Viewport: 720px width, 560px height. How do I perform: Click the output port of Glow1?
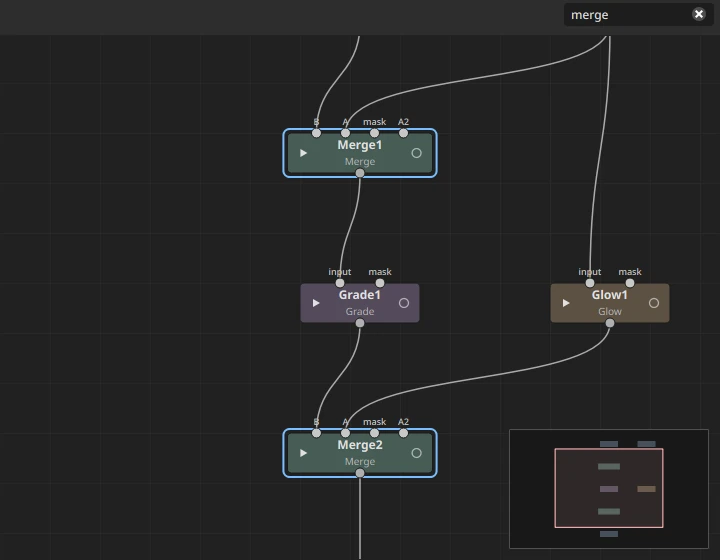[610, 323]
